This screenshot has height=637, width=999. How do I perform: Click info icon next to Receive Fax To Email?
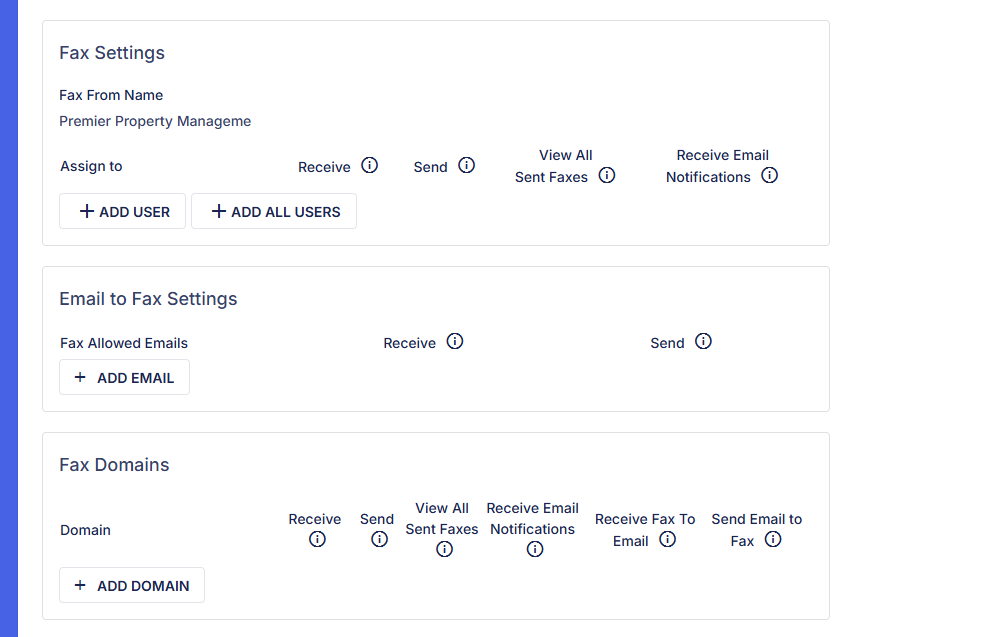[x=667, y=539]
